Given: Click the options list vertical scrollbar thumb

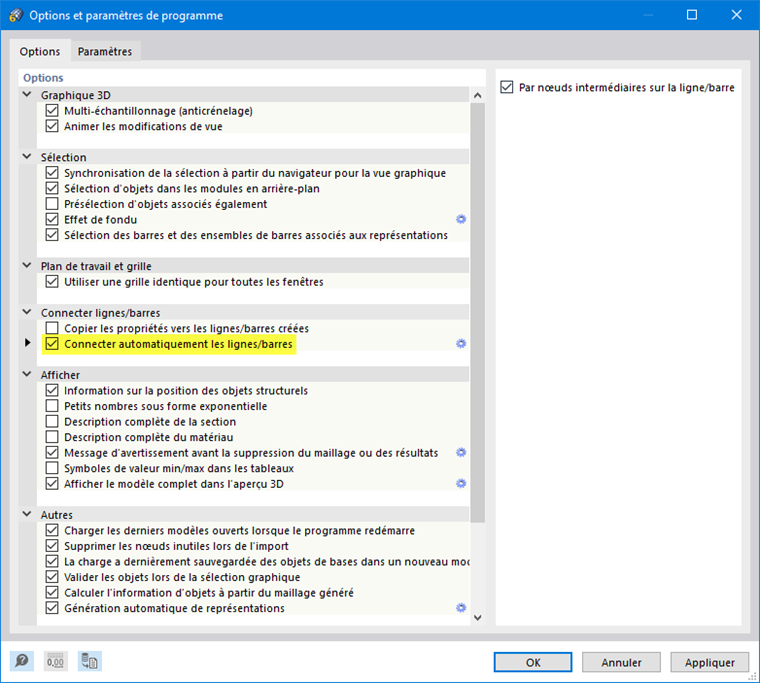Looking at the screenshot, I should (x=477, y=313).
